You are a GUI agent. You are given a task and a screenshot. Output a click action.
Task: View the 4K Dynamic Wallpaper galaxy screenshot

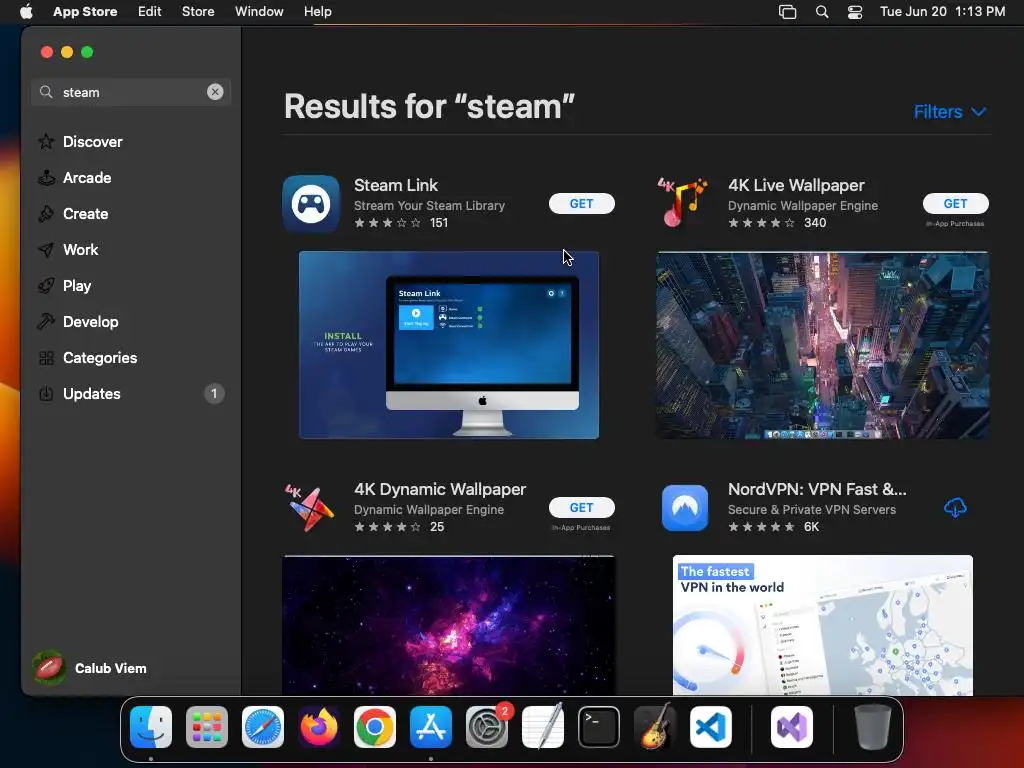(x=449, y=625)
